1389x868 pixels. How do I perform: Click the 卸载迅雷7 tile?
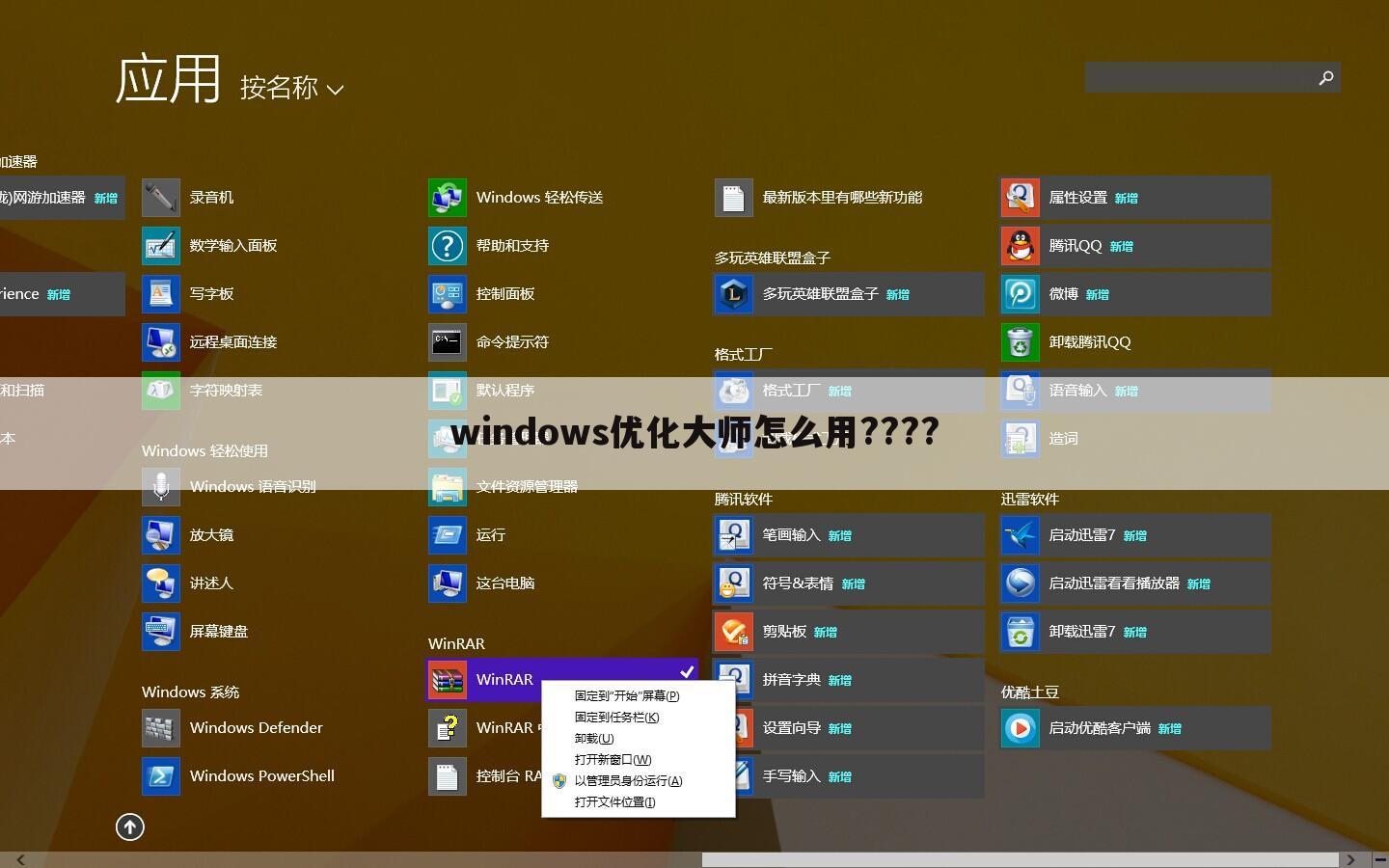click(1135, 632)
